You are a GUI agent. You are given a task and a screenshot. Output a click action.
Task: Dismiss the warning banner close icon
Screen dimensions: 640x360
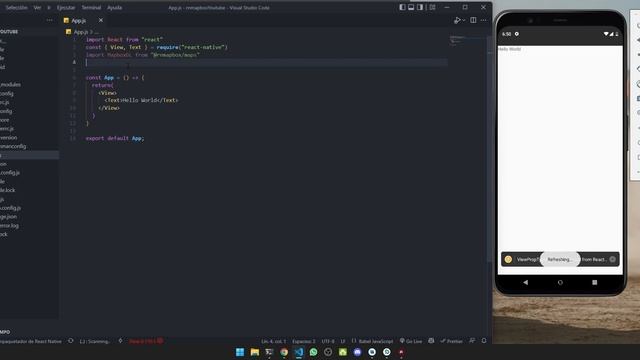pyautogui.click(x=613, y=259)
